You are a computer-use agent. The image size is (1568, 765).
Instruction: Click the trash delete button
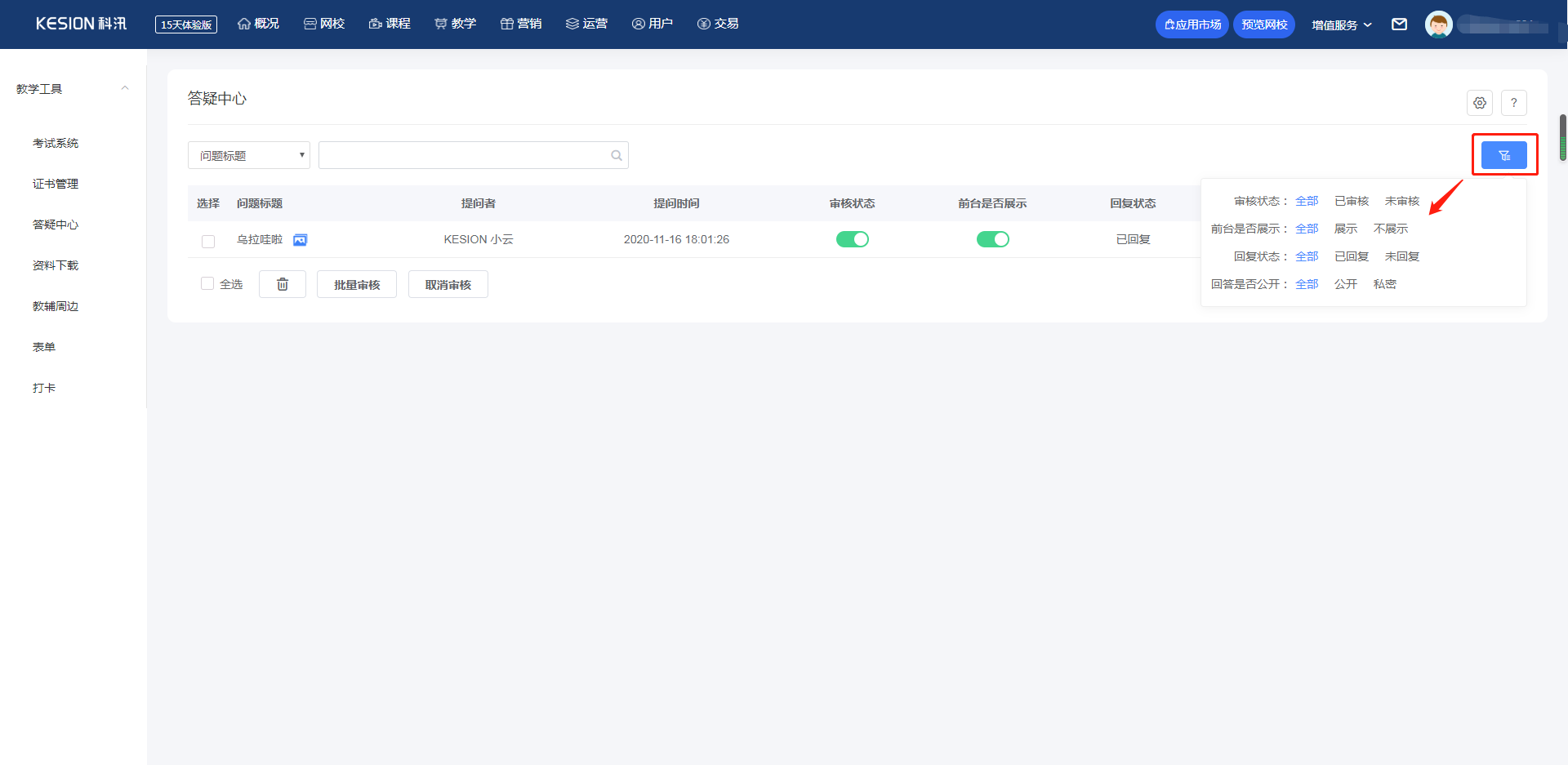point(283,284)
